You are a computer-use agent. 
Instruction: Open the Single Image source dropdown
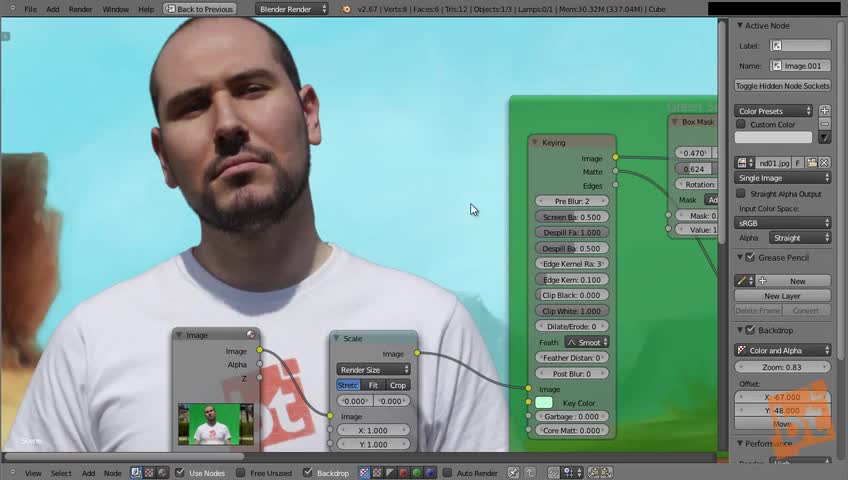pos(783,178)
